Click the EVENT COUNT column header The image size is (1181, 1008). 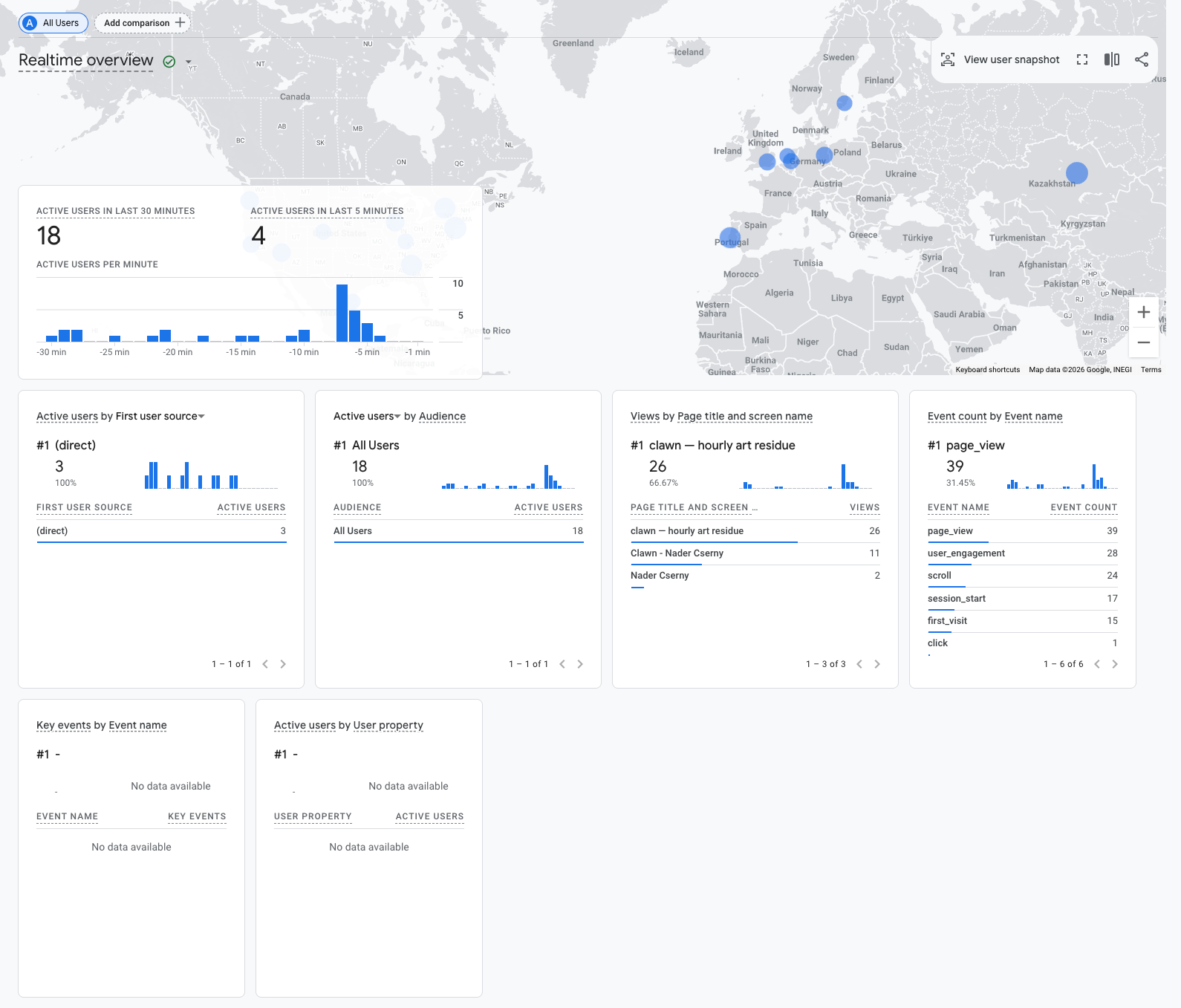point(1084,507)
